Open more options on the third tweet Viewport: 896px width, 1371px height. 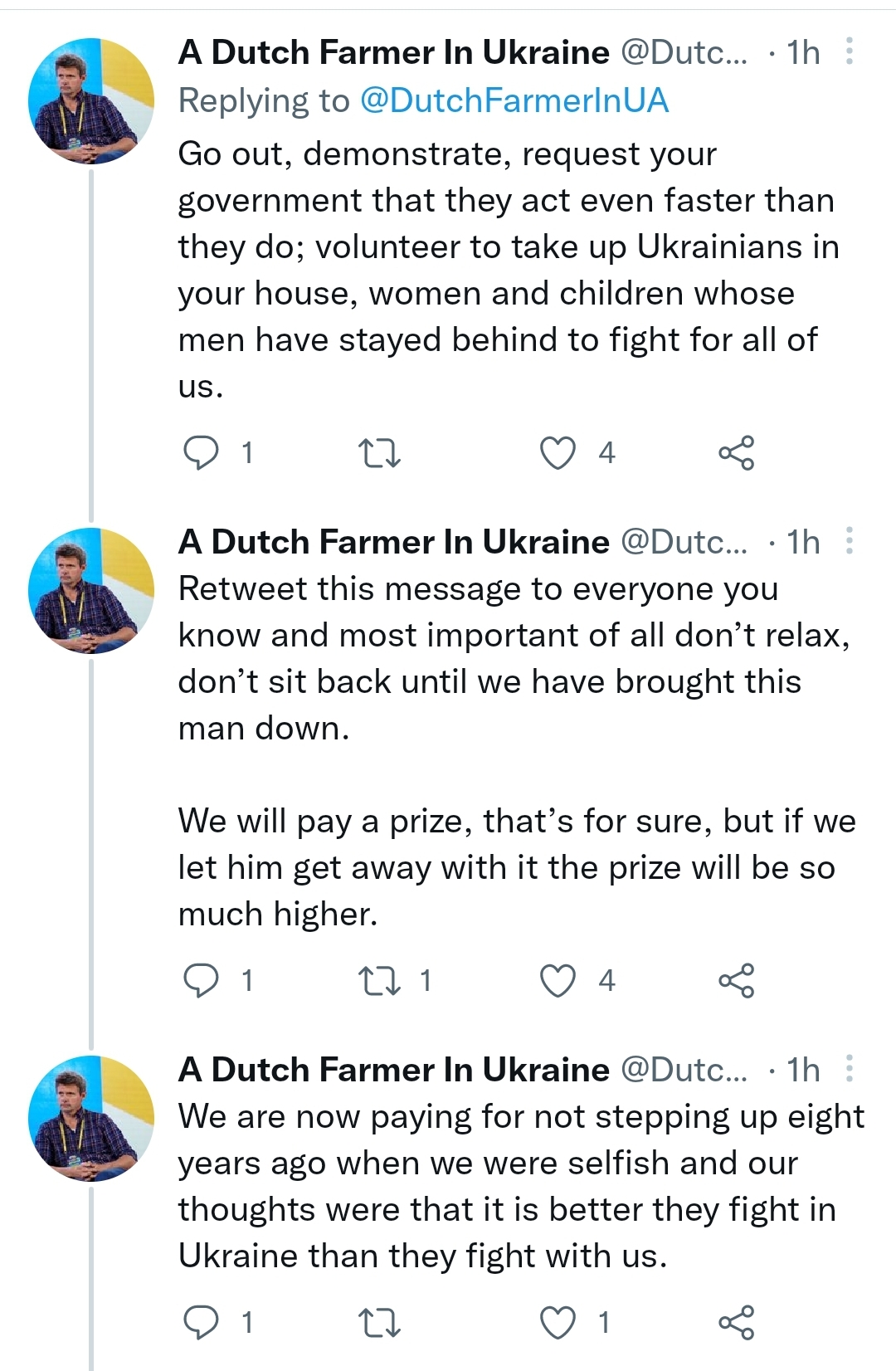point(850,1069)
